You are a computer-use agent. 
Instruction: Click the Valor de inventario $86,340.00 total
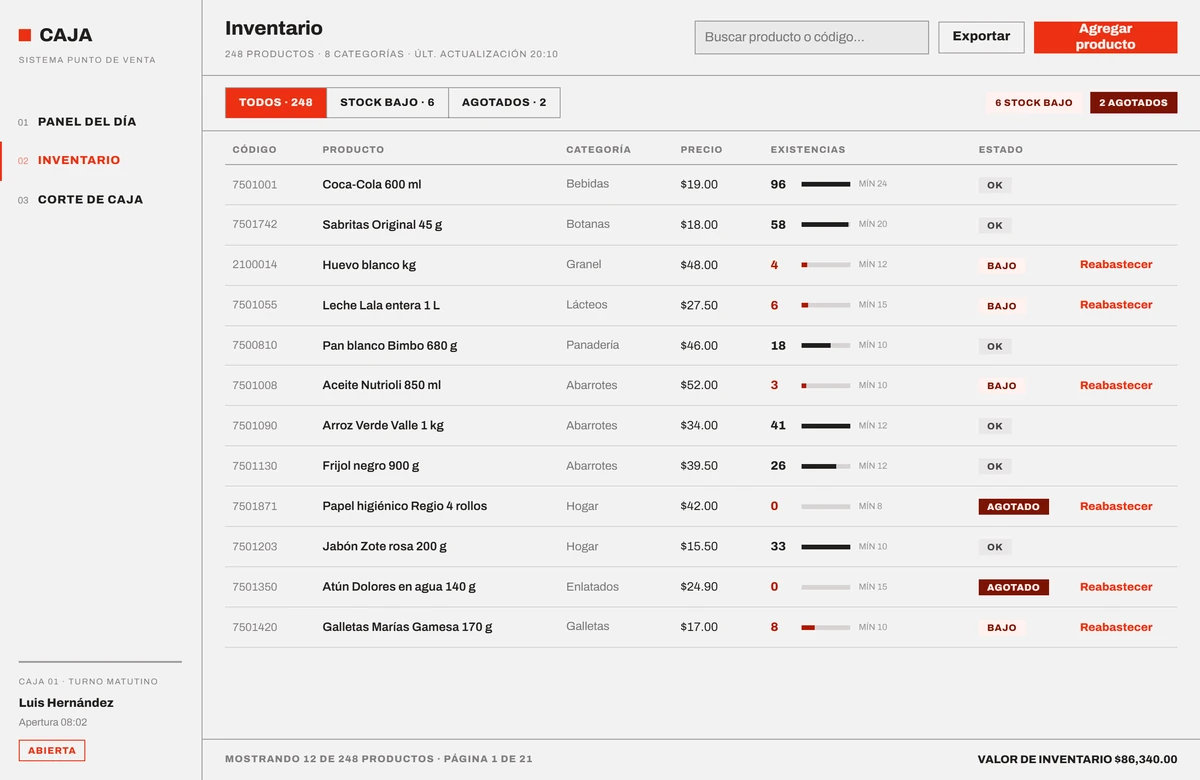[1077, 760]
